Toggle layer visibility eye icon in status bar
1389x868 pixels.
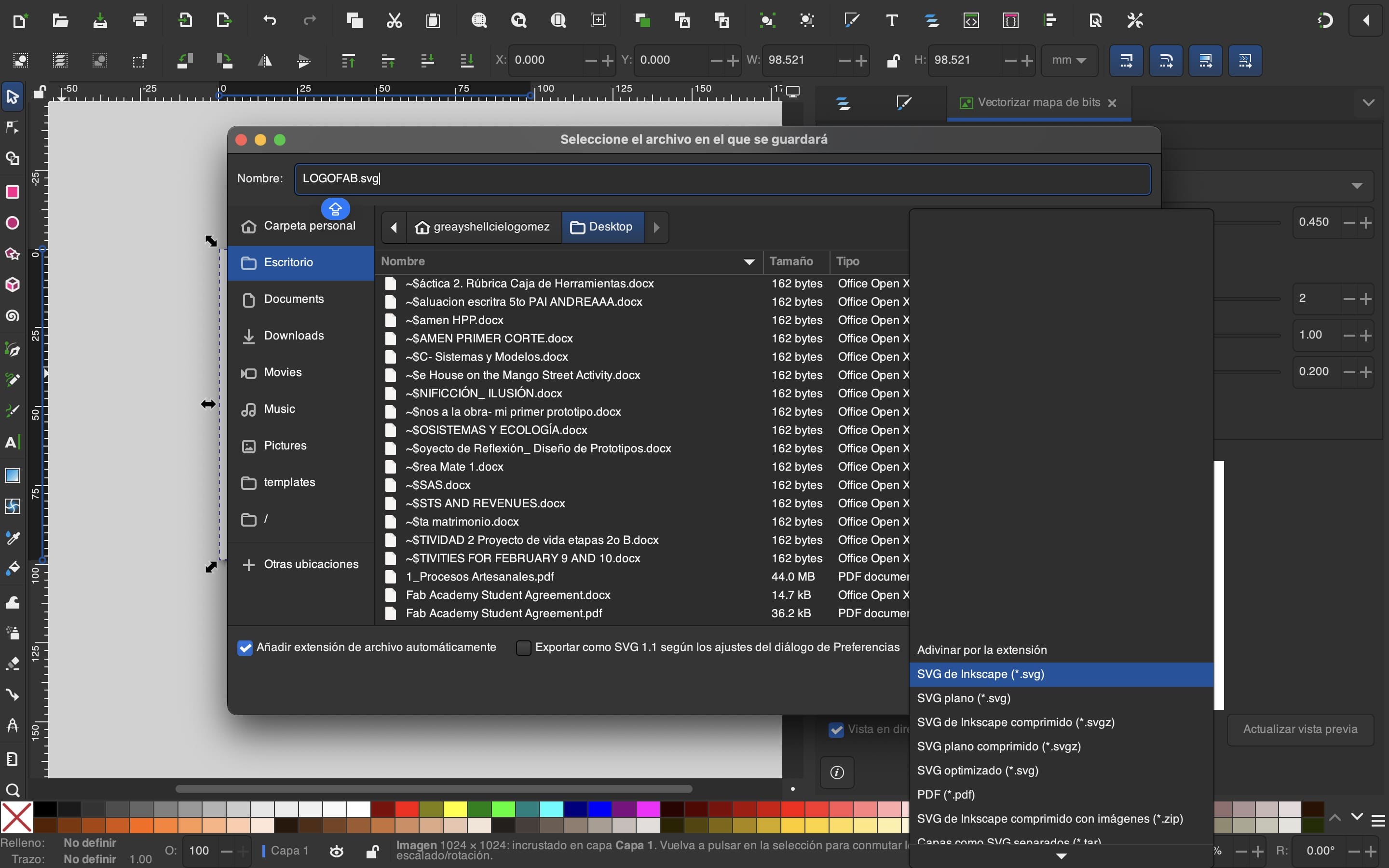337,851
